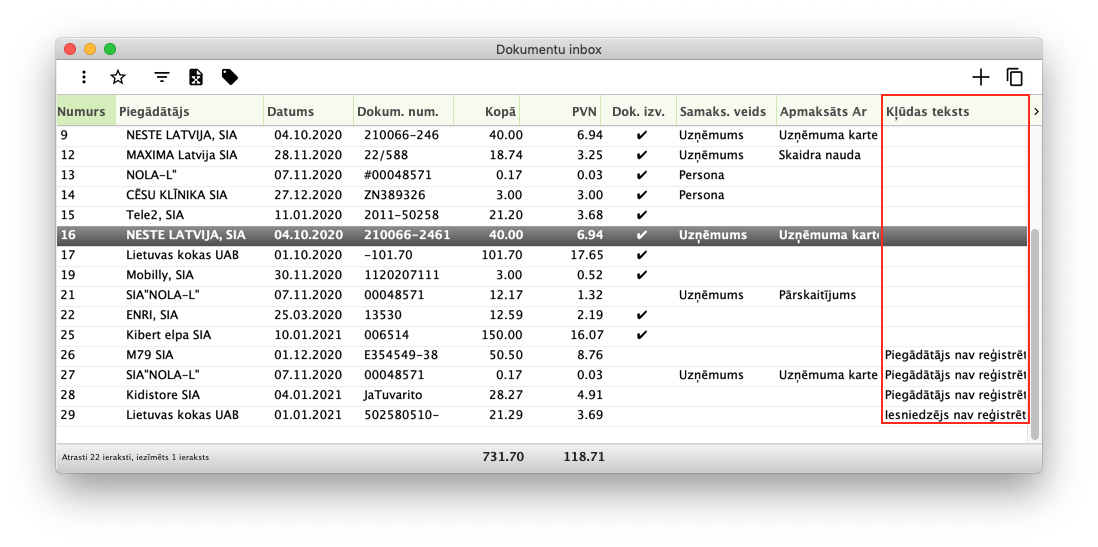
Task: Click the vertical scrollbar thumb
Action: (1035, 334)
